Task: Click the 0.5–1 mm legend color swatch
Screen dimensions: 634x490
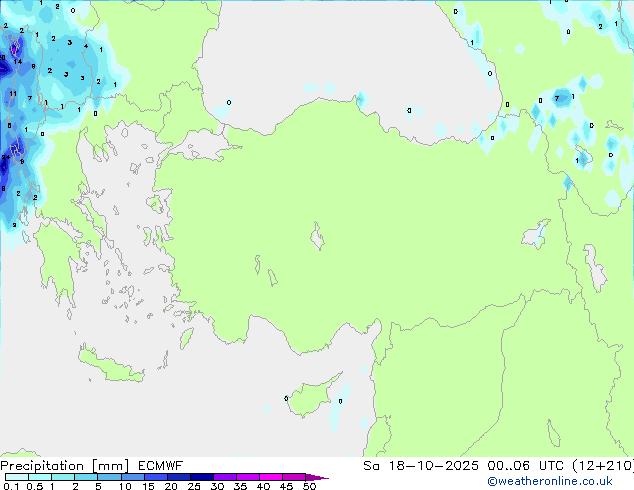Action: click(x=40, y=477)
